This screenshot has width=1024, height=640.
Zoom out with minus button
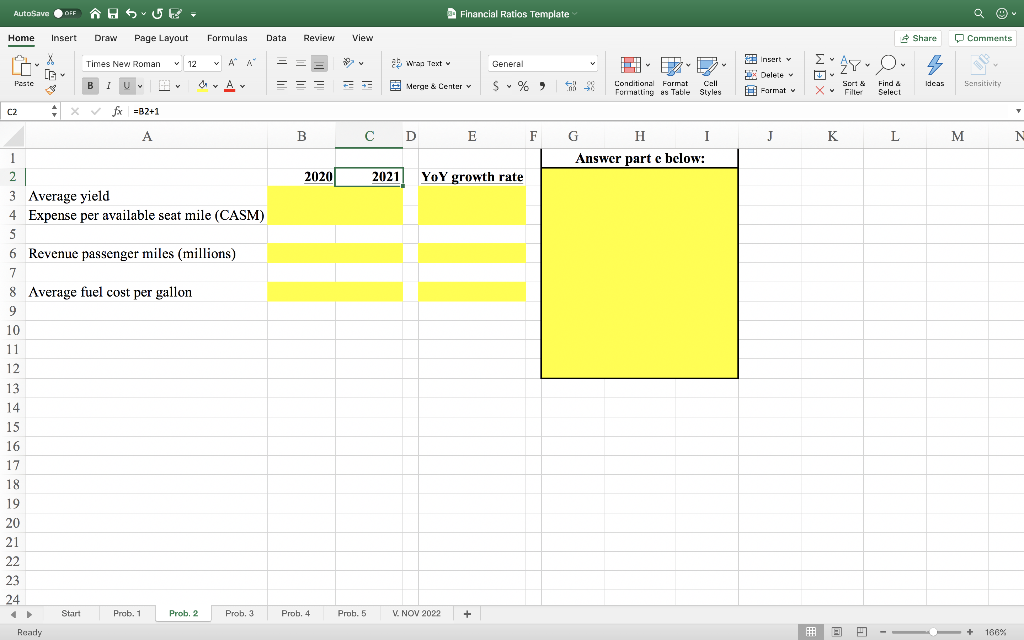(x=883, y=632)
